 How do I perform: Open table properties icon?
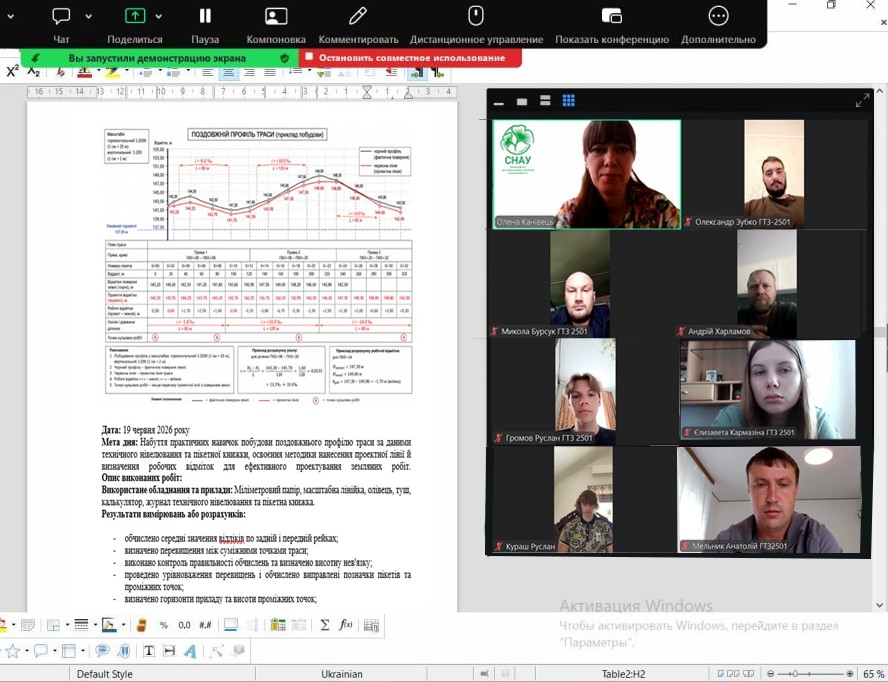coord(372,625)
